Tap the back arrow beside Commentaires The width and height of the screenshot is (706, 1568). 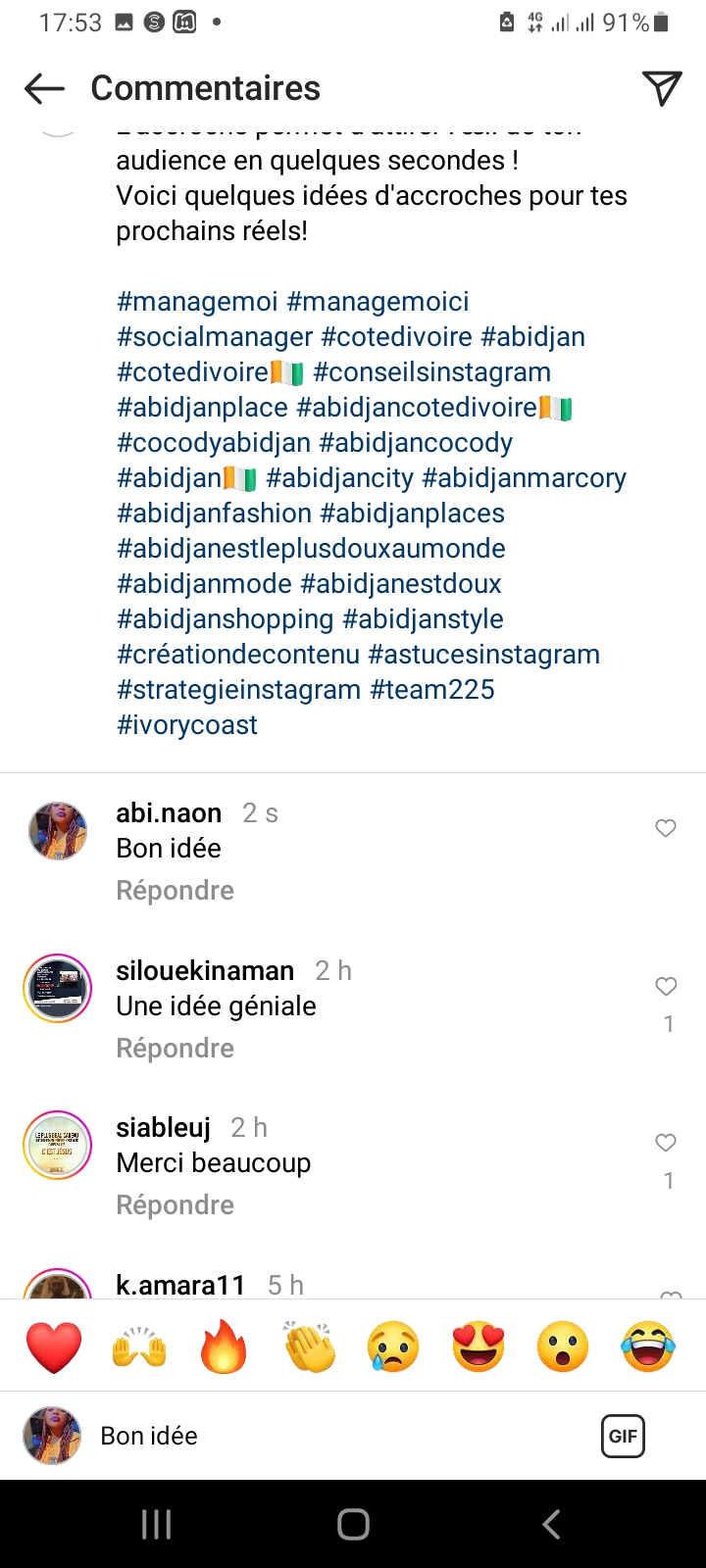tap(44, 88)
